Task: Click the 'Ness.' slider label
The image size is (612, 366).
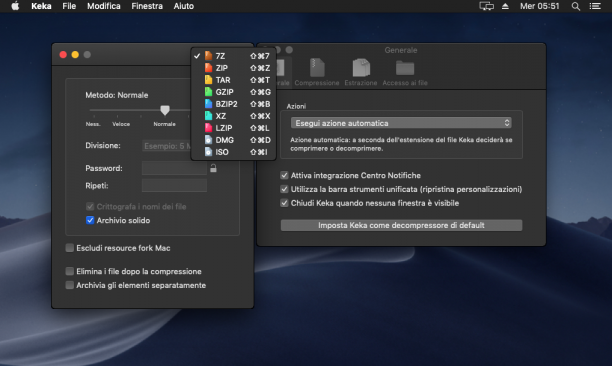Action: click(93, 124)
